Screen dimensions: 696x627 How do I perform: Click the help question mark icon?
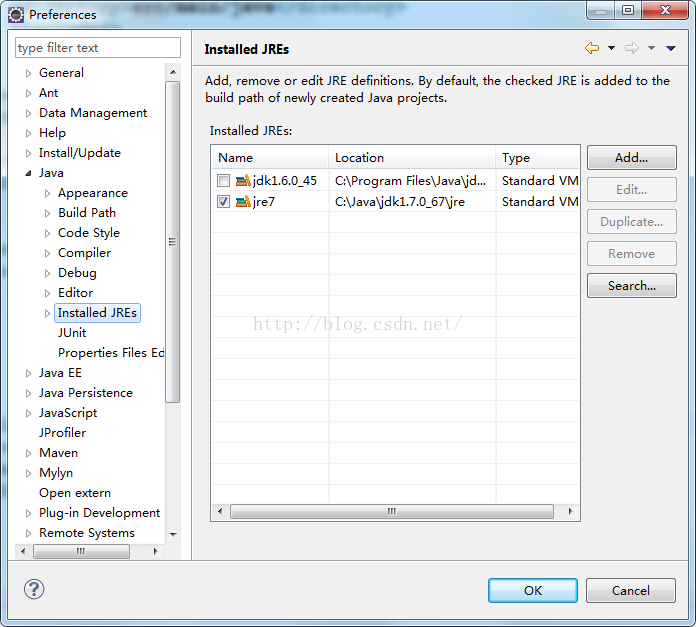34,589
